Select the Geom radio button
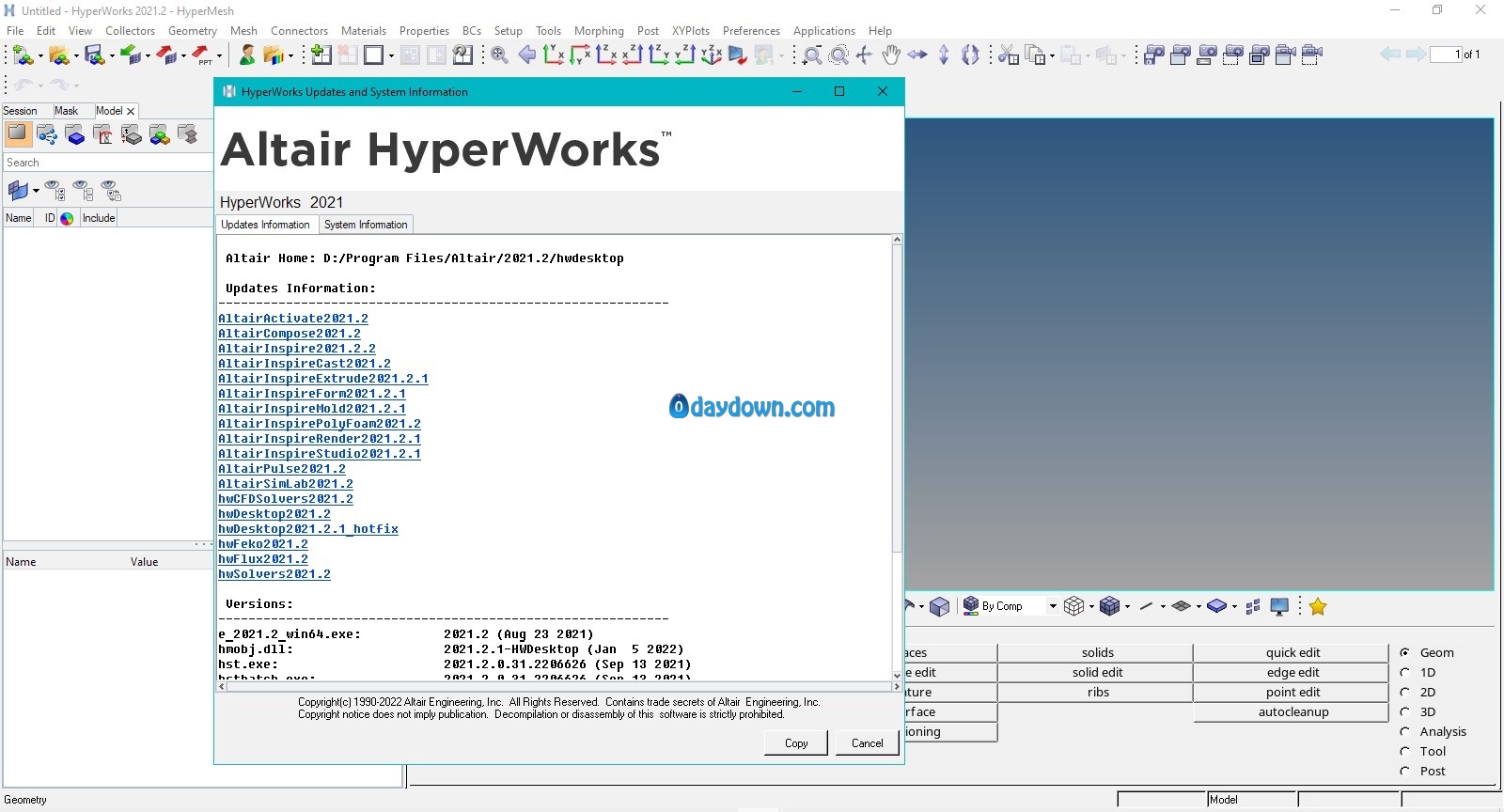 (1405, 652)
